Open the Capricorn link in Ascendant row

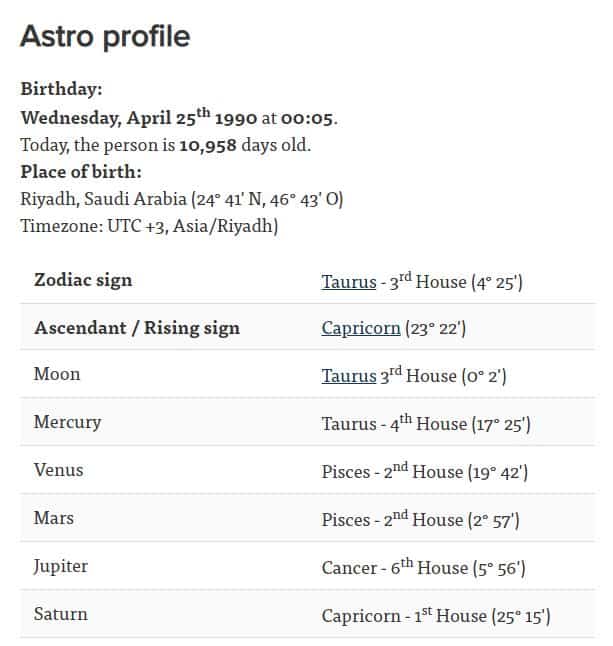pos(360,328)
